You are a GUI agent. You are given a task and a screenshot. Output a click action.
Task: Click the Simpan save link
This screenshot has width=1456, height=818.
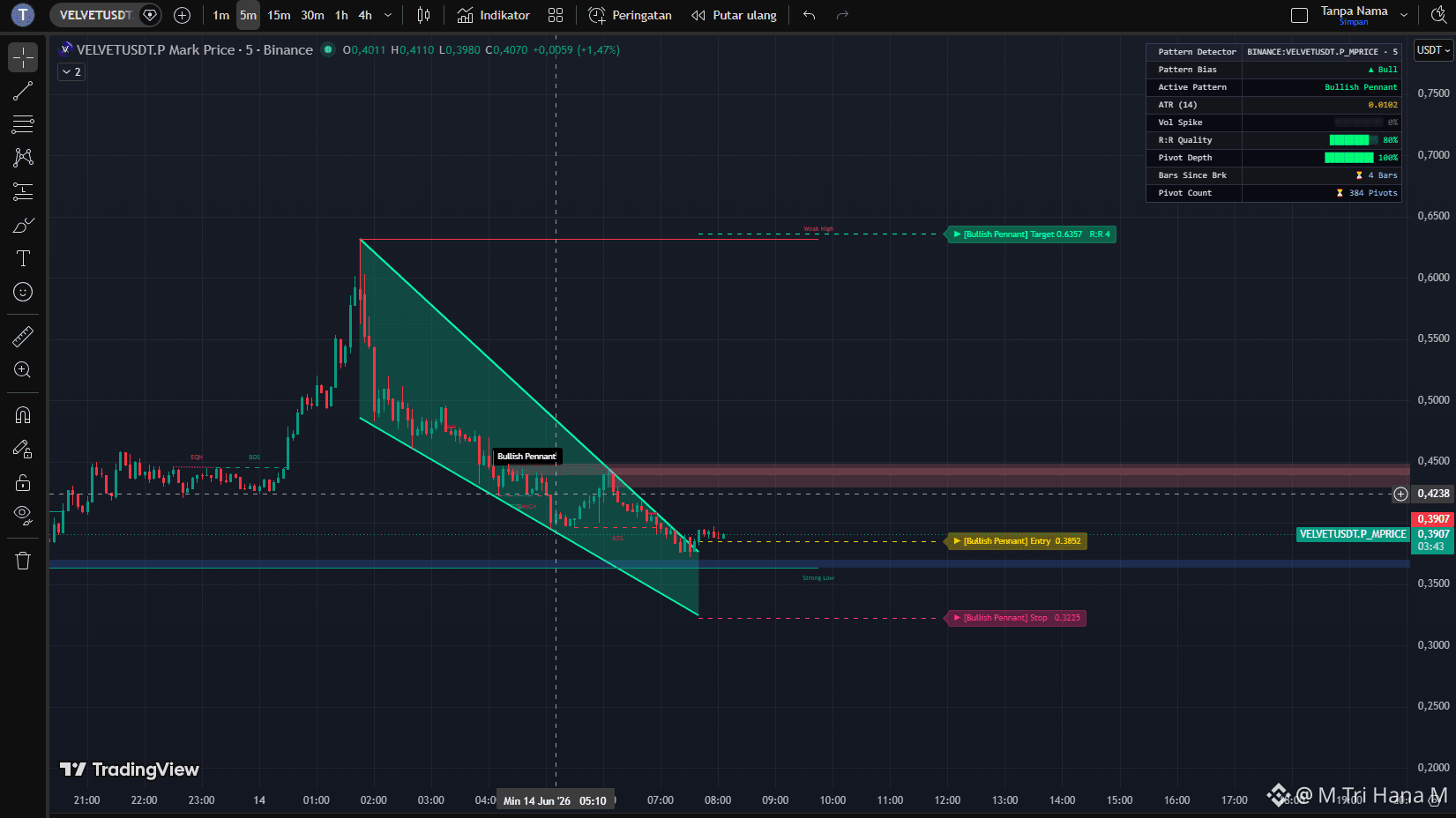pos(1354,22)
